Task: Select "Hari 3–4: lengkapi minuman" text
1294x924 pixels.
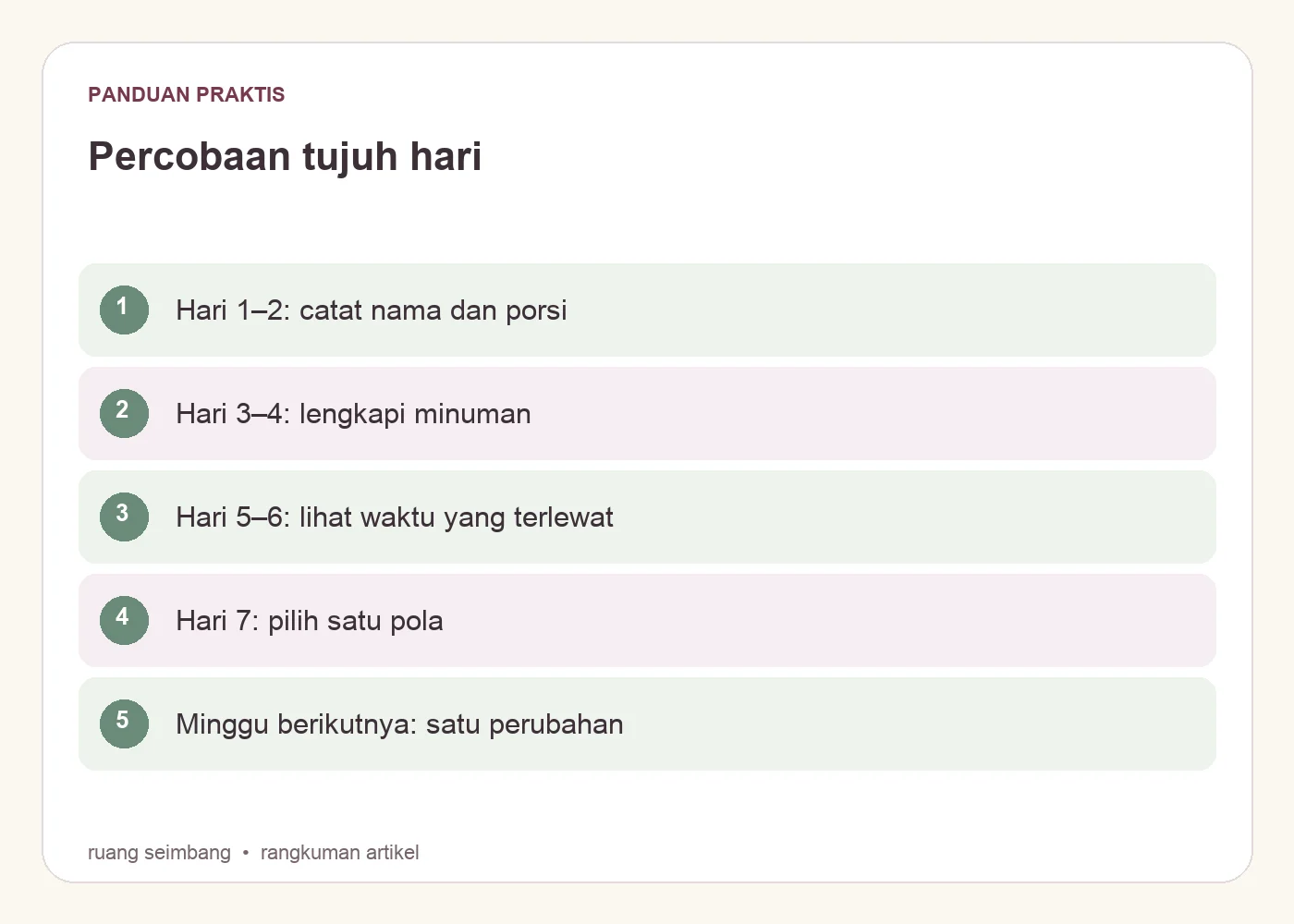Action: click(x=353, y=414)
